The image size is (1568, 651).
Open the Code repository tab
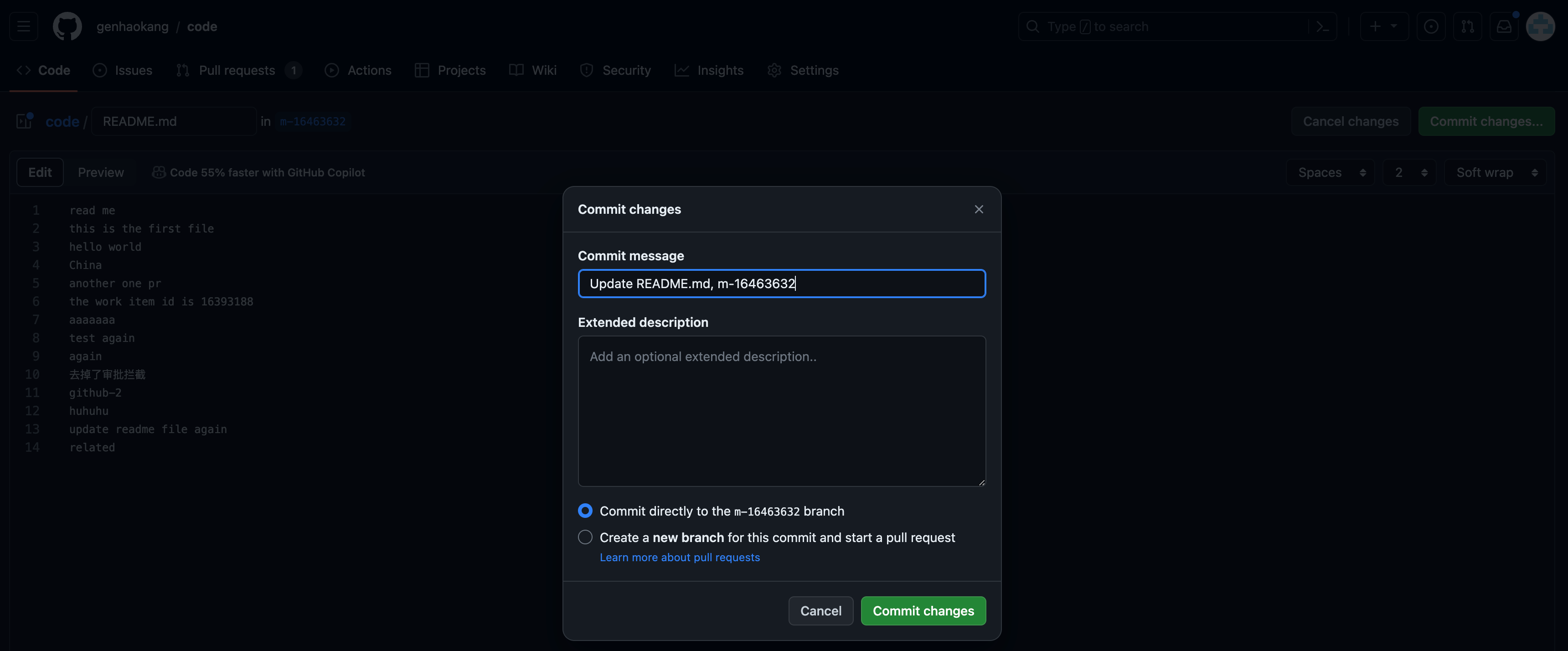click(x=43, y=70)
